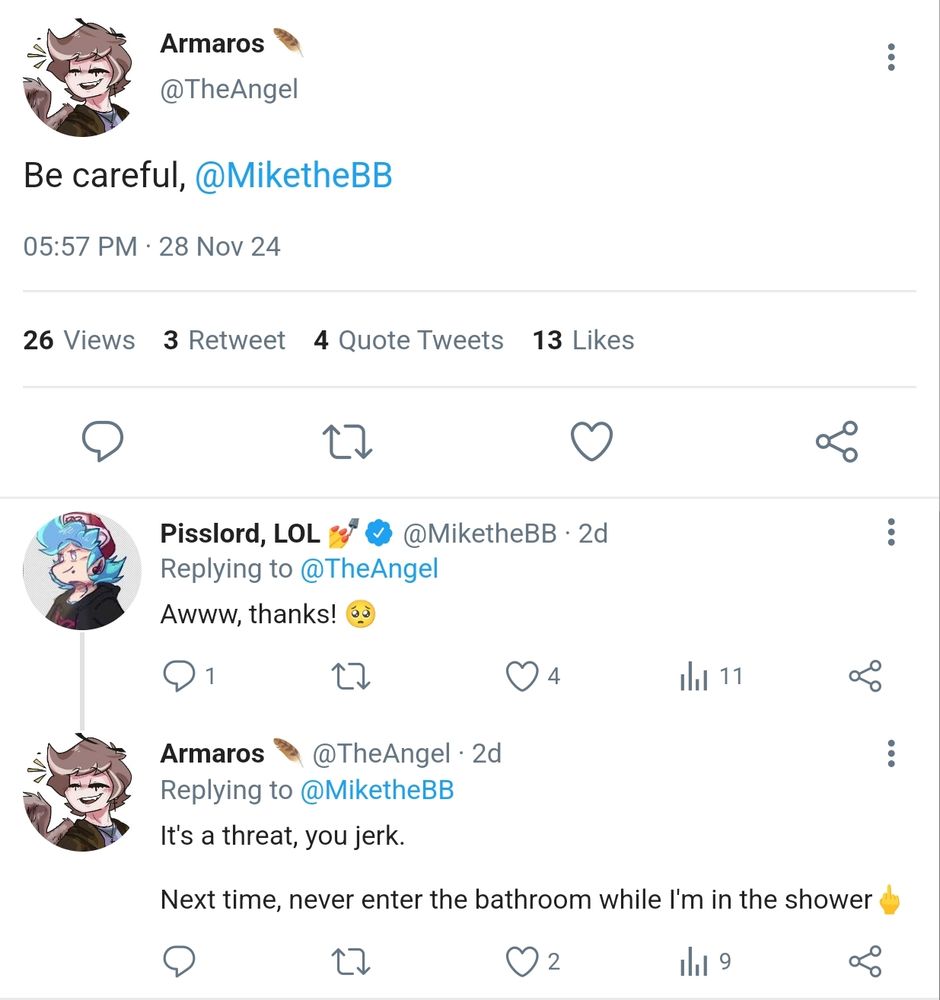Open more options on the main tweet
940x1000 pixels.
891,57
